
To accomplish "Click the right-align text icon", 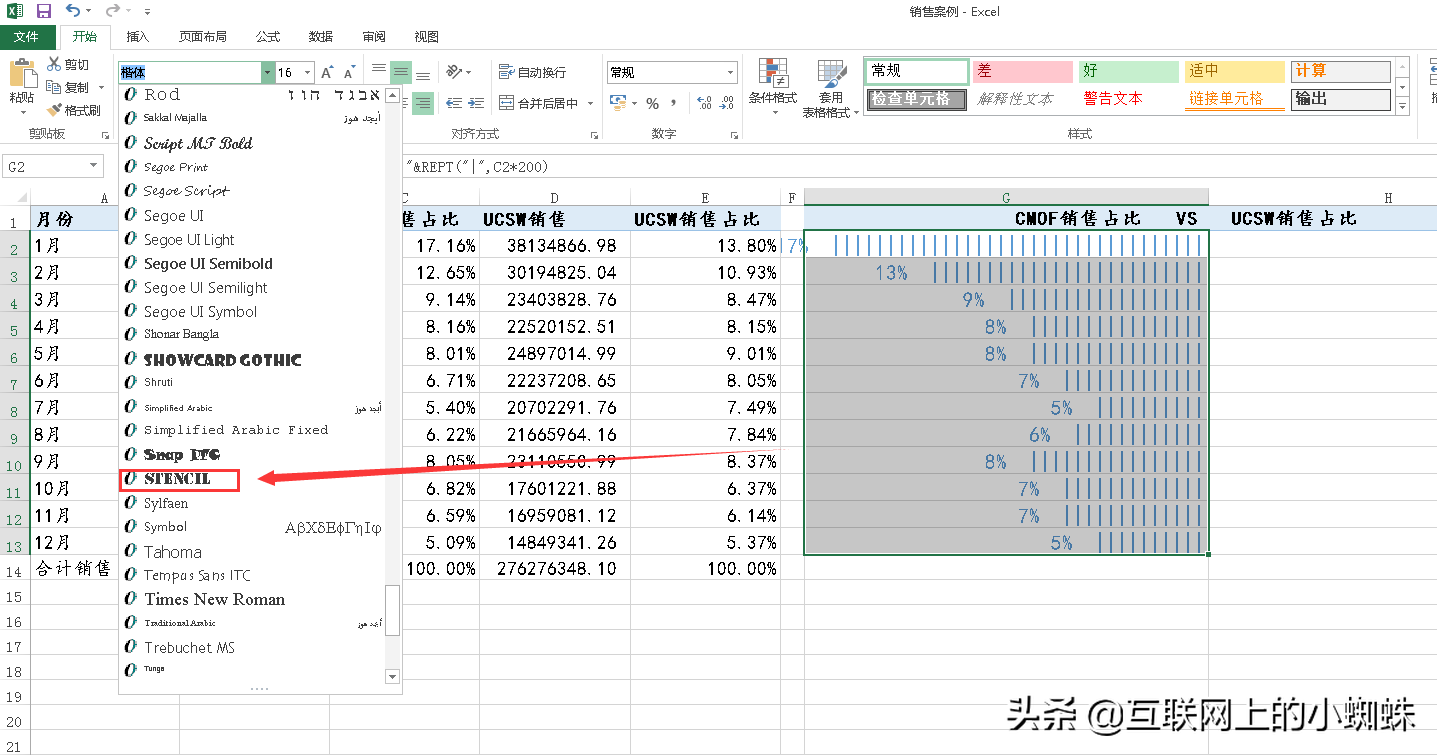I will pyautogui.click(x=423, y=103).
